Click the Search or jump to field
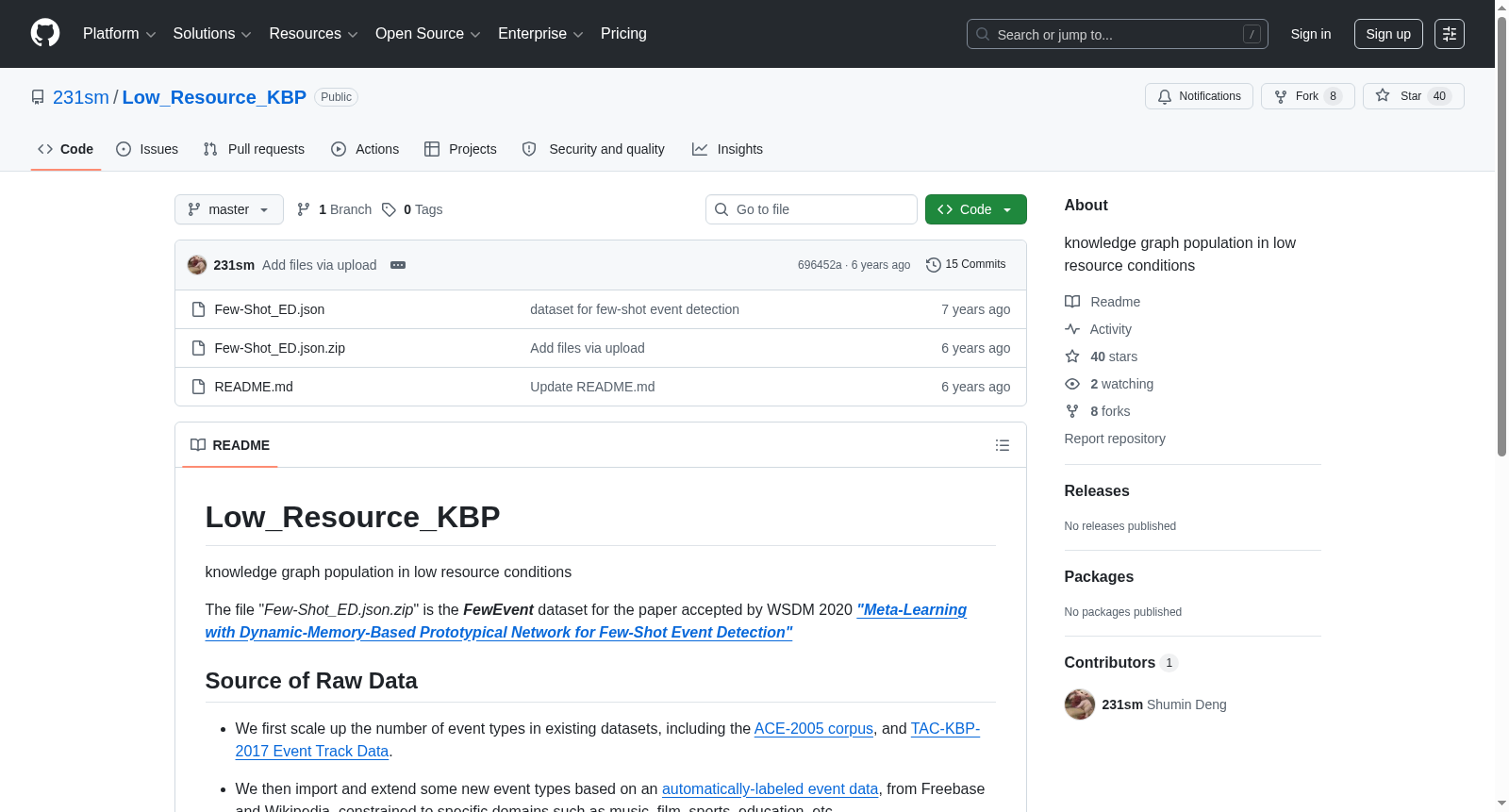Viewport: 1509px width, 812px height. pyautogui.click(x=1118, y=34)
